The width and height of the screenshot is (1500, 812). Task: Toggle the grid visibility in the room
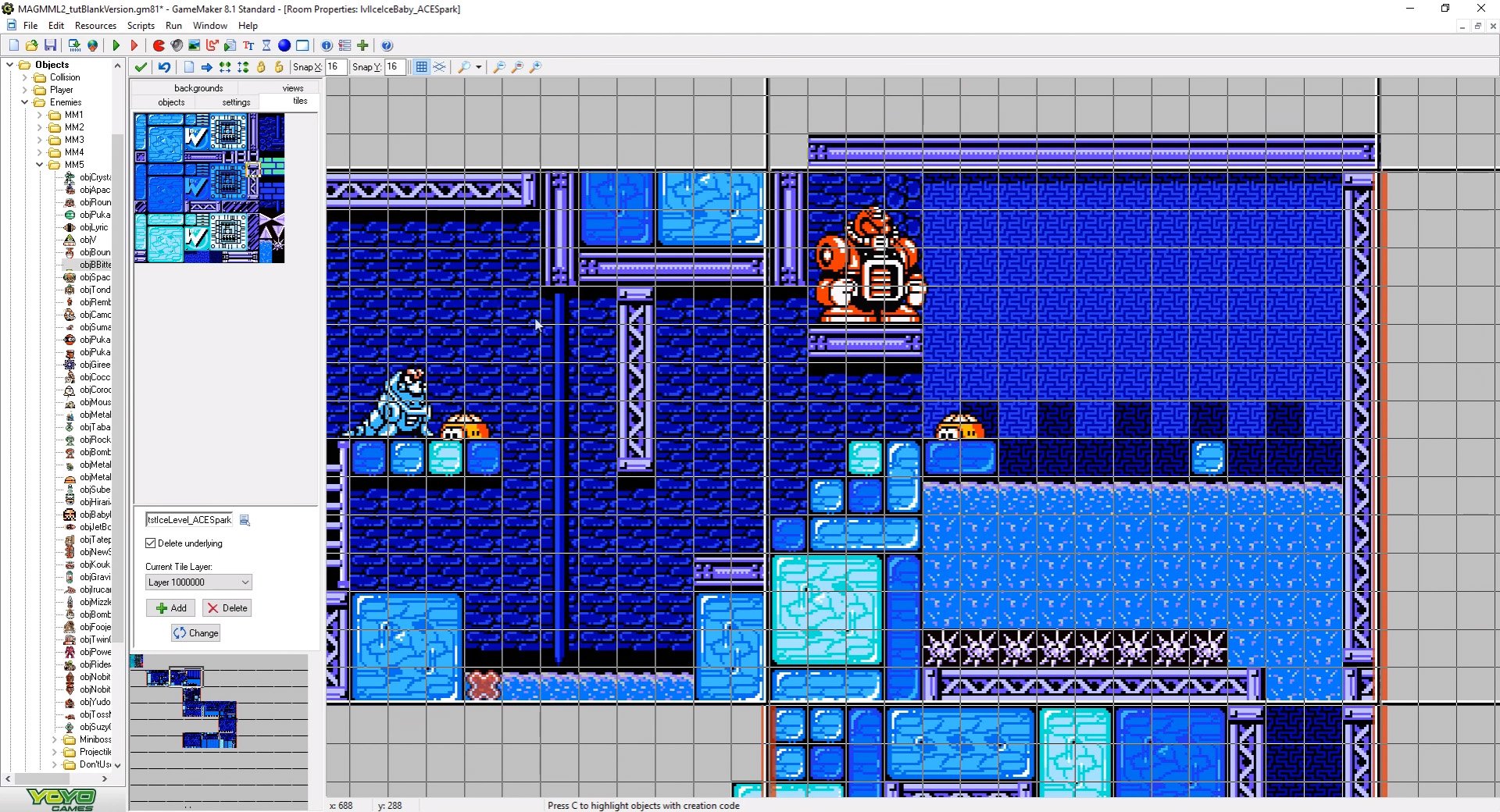422,67
